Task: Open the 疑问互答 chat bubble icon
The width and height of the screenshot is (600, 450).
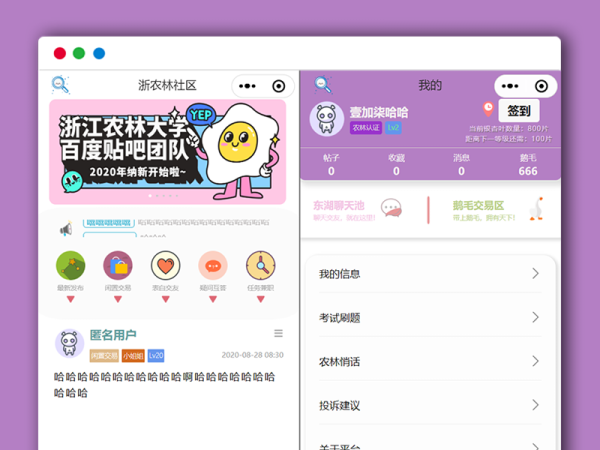Action: point(213,265)
